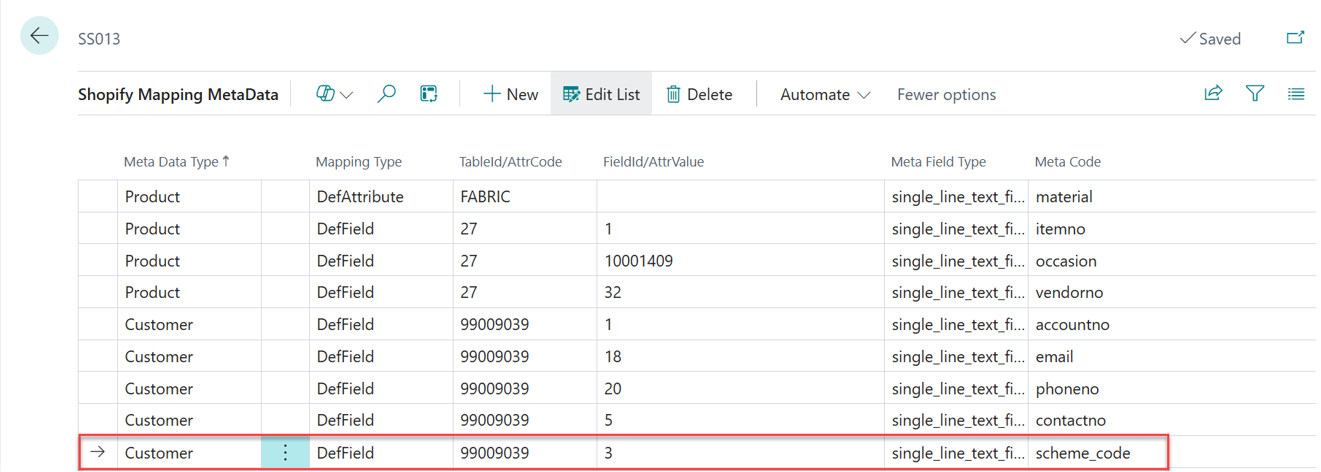The width and height of the screenshot is (1321, 472).
Task: Open page in new window icon
Action: (x=1295, y=38)
